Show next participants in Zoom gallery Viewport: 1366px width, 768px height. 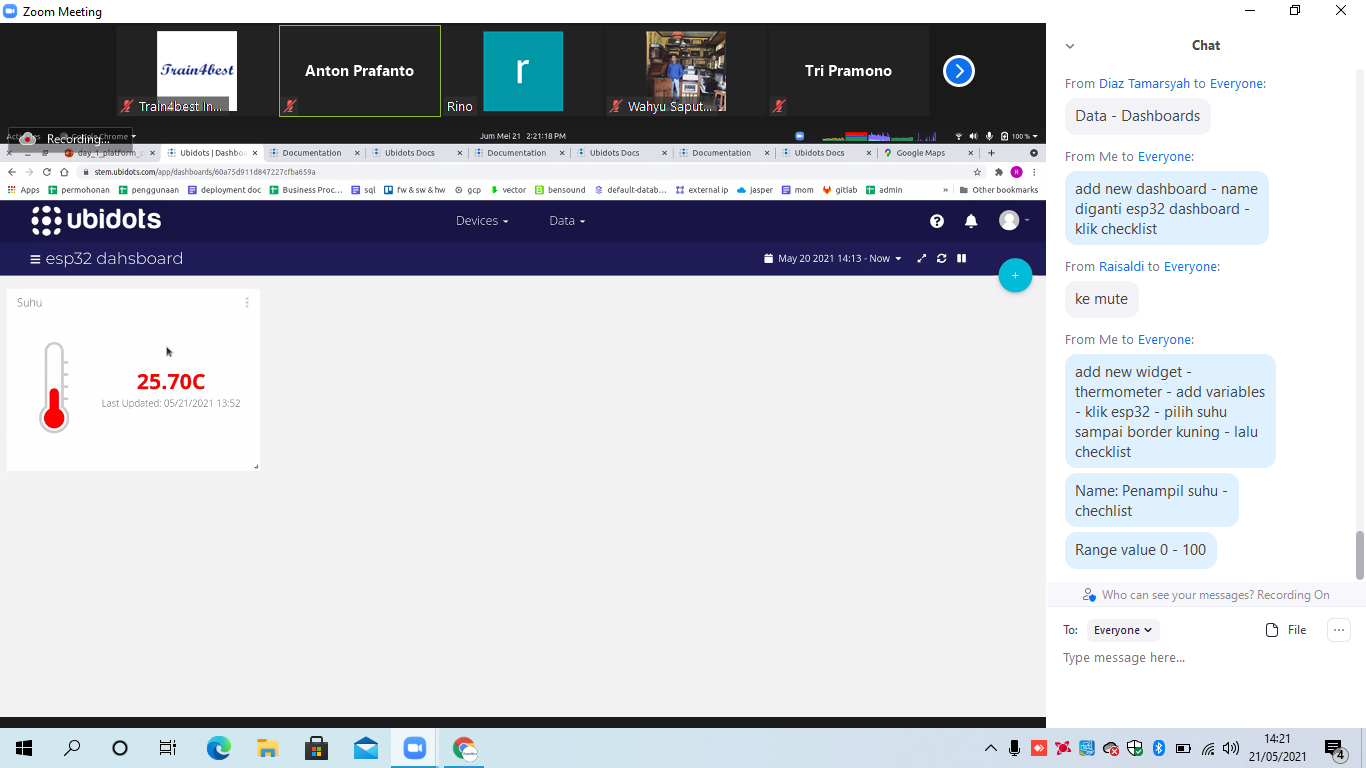[958, 71]
